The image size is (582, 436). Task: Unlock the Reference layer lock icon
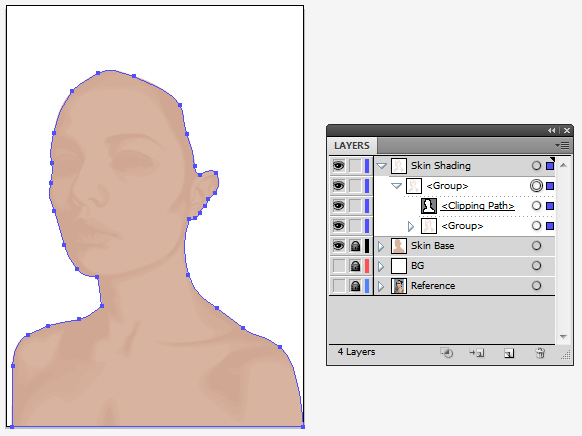[x=355, y=286]
